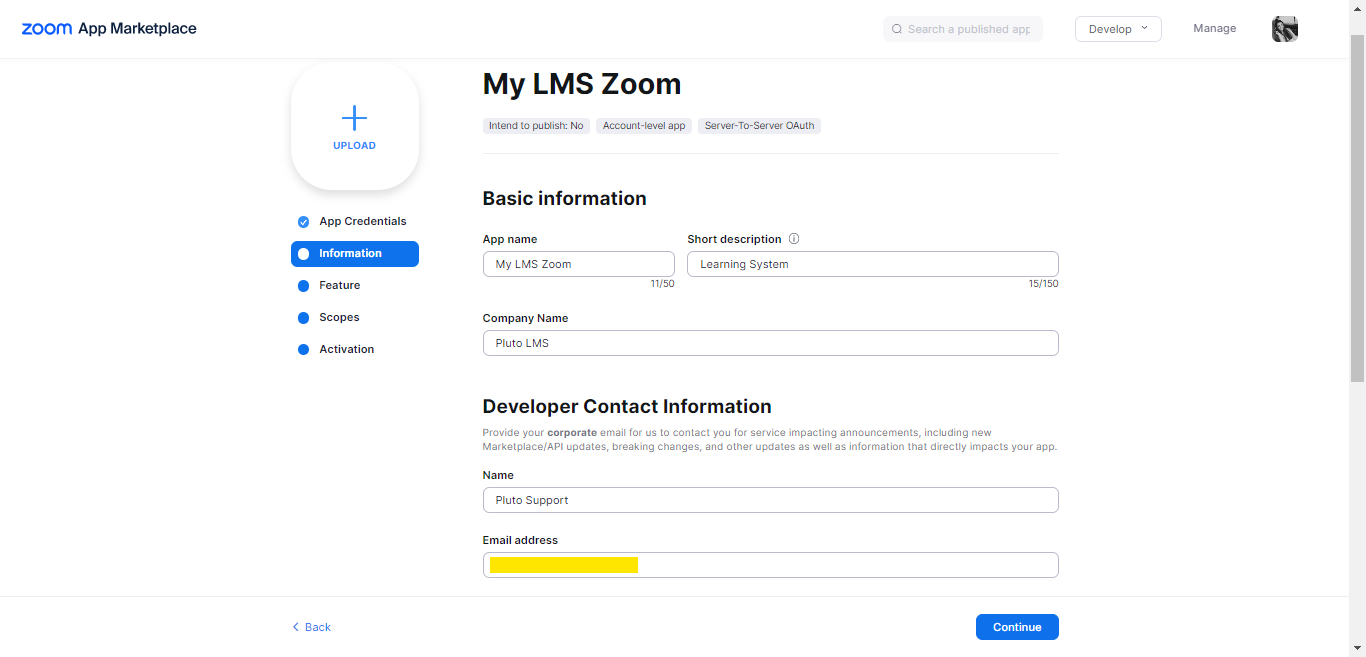Image resolution: width=1366 pixels, height=657 pixels.
Task: Open the Develop dropdown
Action: pos(1118,29)
